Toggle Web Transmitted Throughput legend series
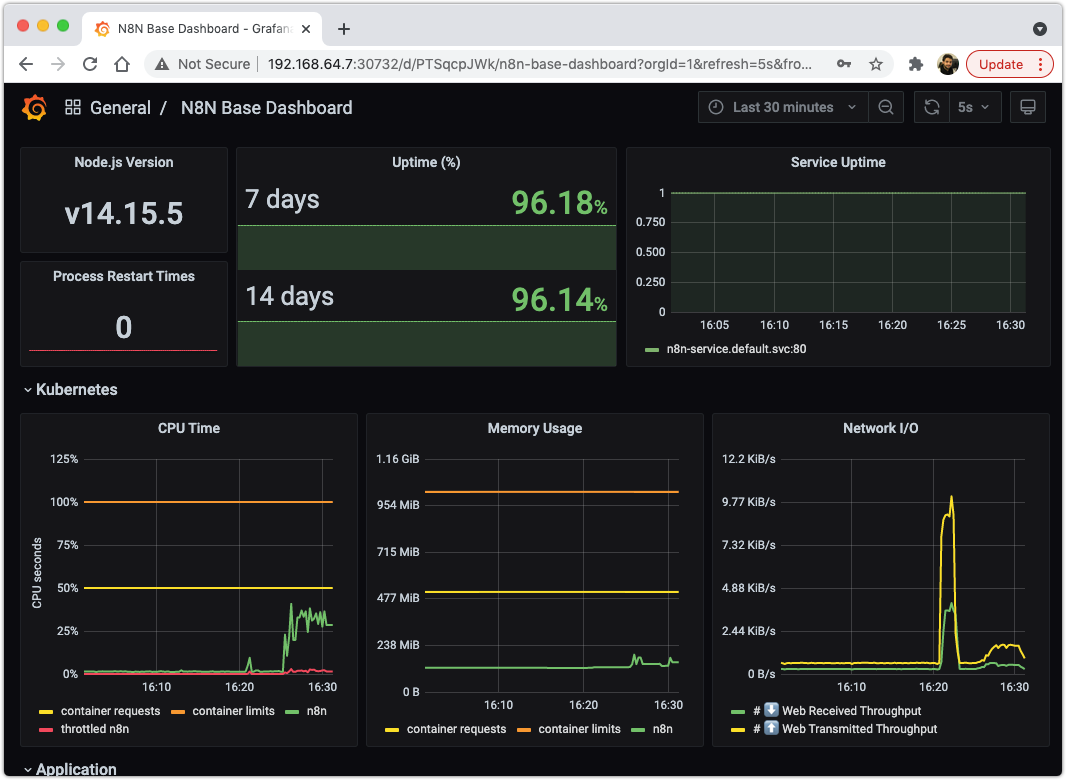 click(x=844, y=729)
